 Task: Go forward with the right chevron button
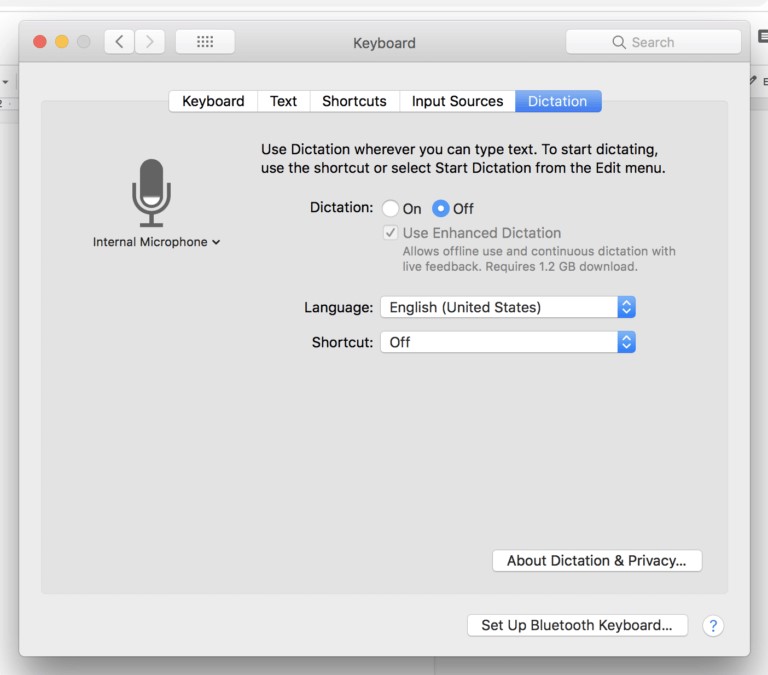point(149,42)
